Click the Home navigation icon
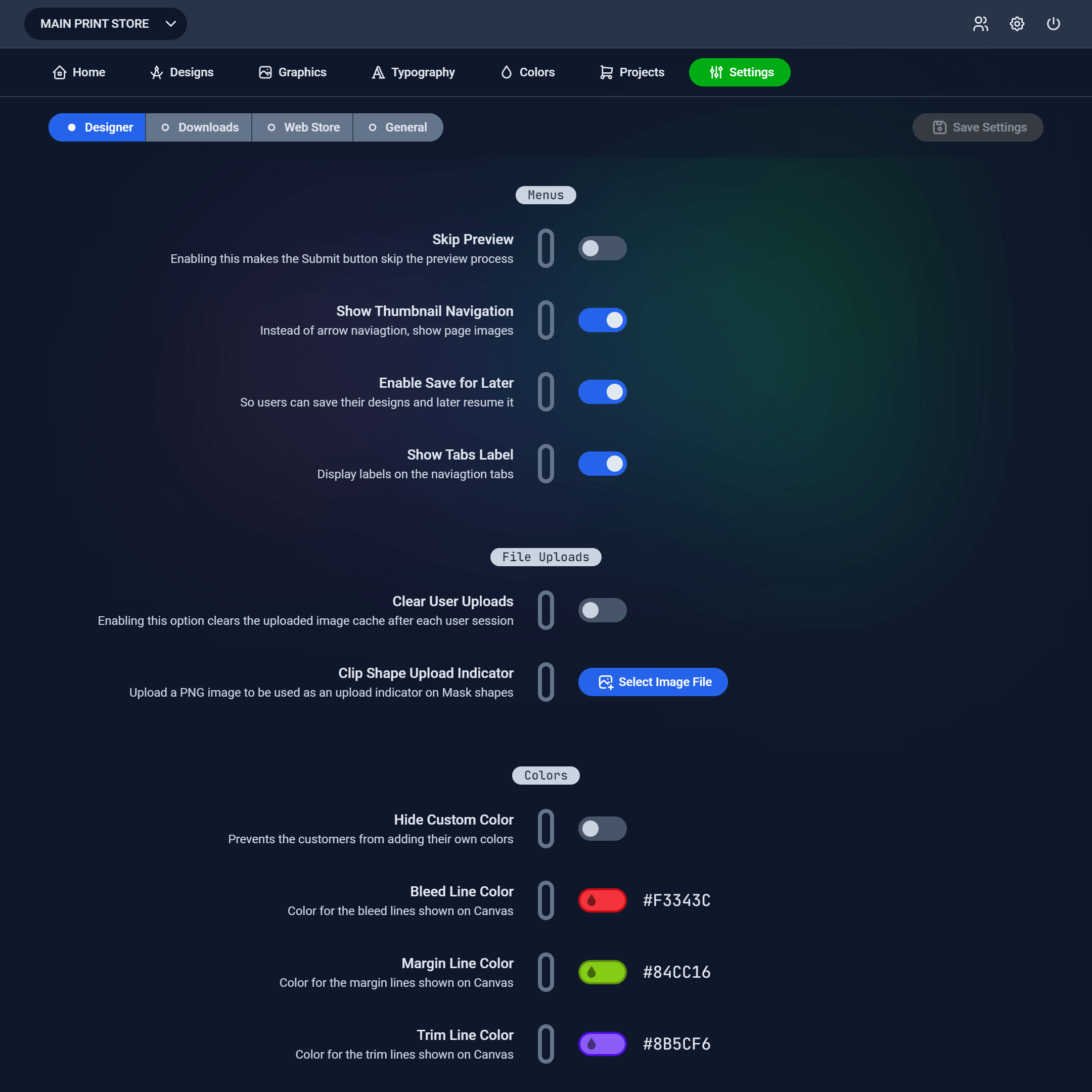This screenshot has height=1092, width=1092. [59, 72]
